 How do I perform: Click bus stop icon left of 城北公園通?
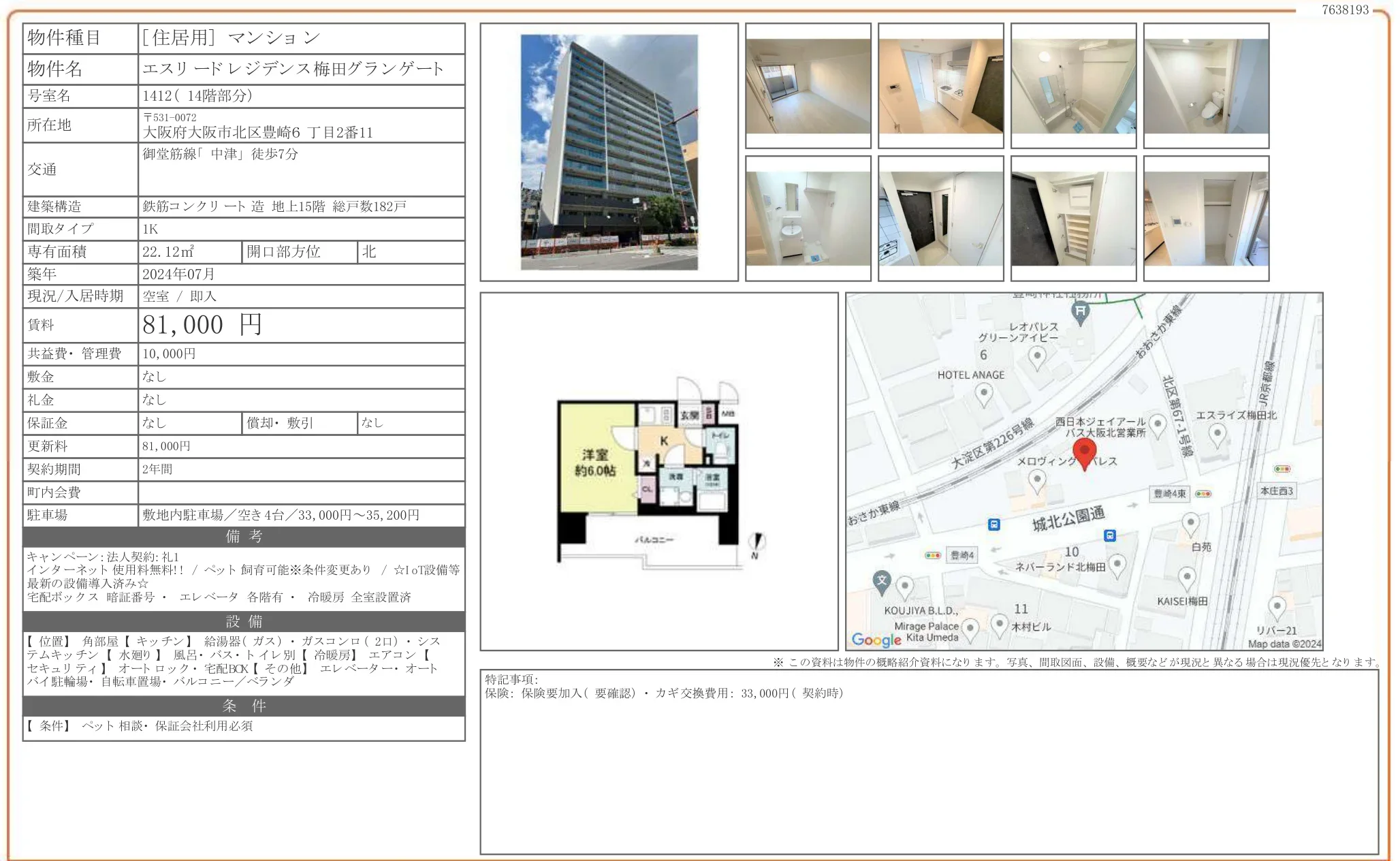[994, 525]
